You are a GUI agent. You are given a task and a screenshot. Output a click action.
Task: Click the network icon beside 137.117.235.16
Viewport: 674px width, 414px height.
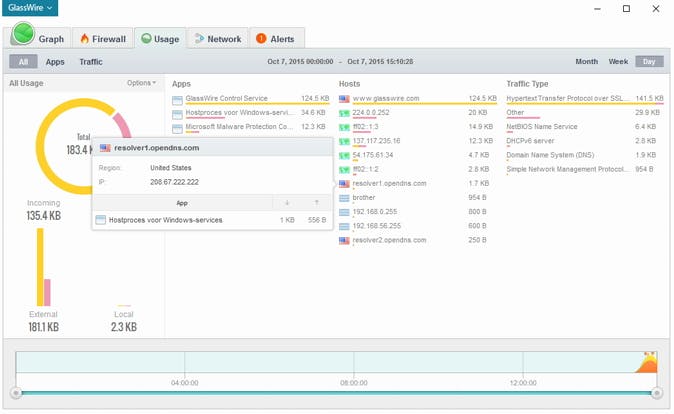344,141
